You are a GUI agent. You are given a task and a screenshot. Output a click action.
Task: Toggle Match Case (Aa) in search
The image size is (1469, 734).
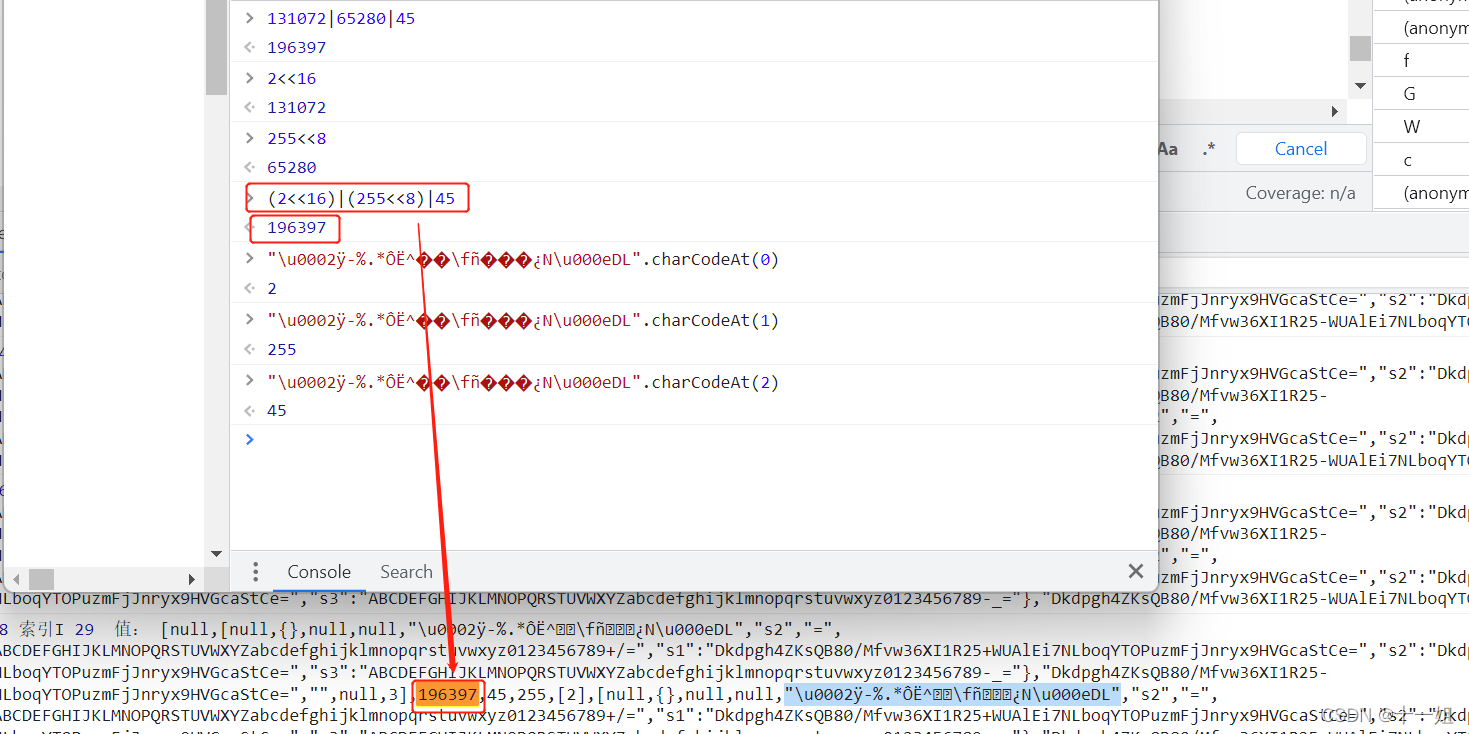click(x=1167, y=149)
